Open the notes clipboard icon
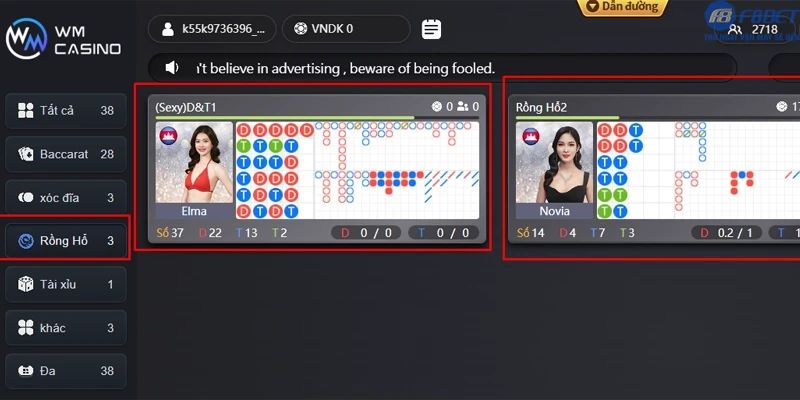The image size is (800, 400). [431, 29]
